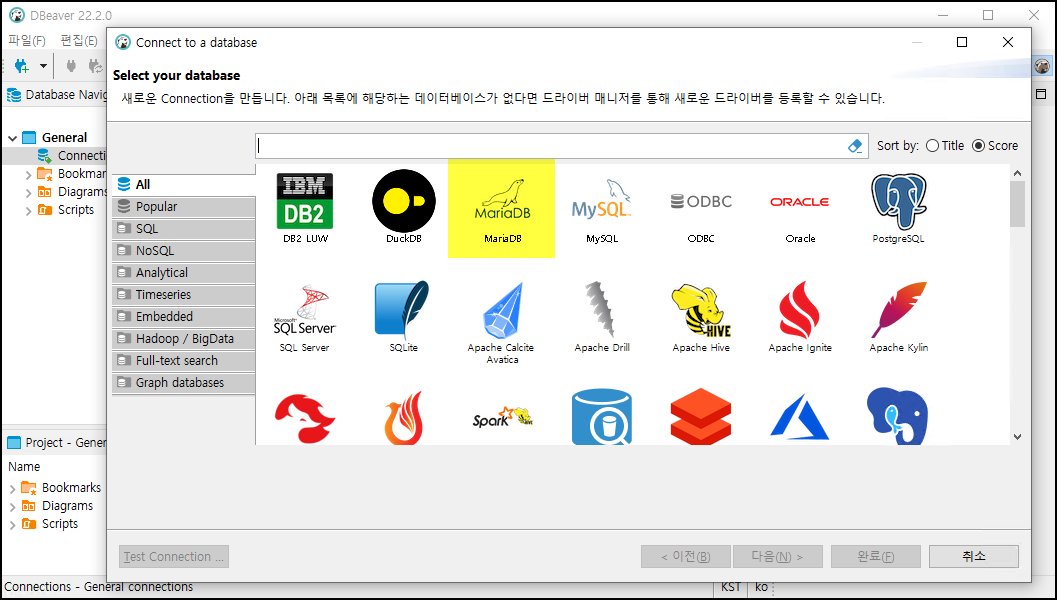Click the scroll down arrow of database list

coord(1017,437)
